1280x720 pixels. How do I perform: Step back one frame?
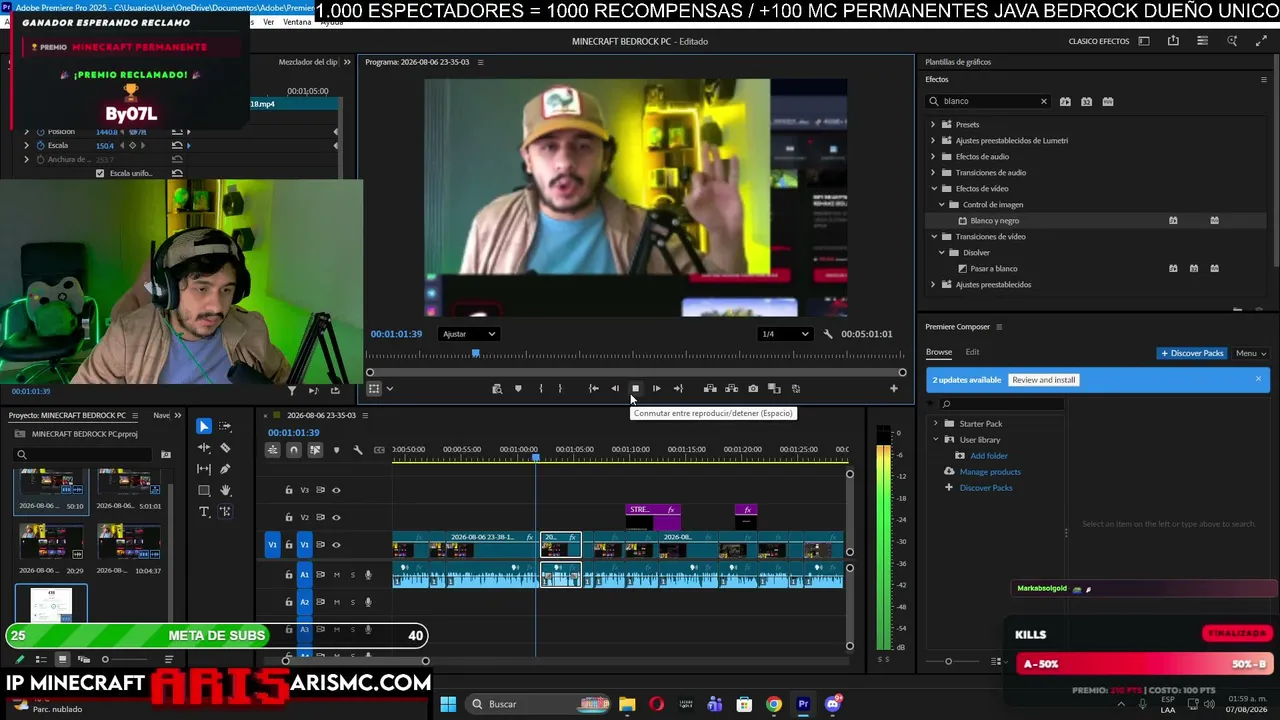tap(614, 389)
